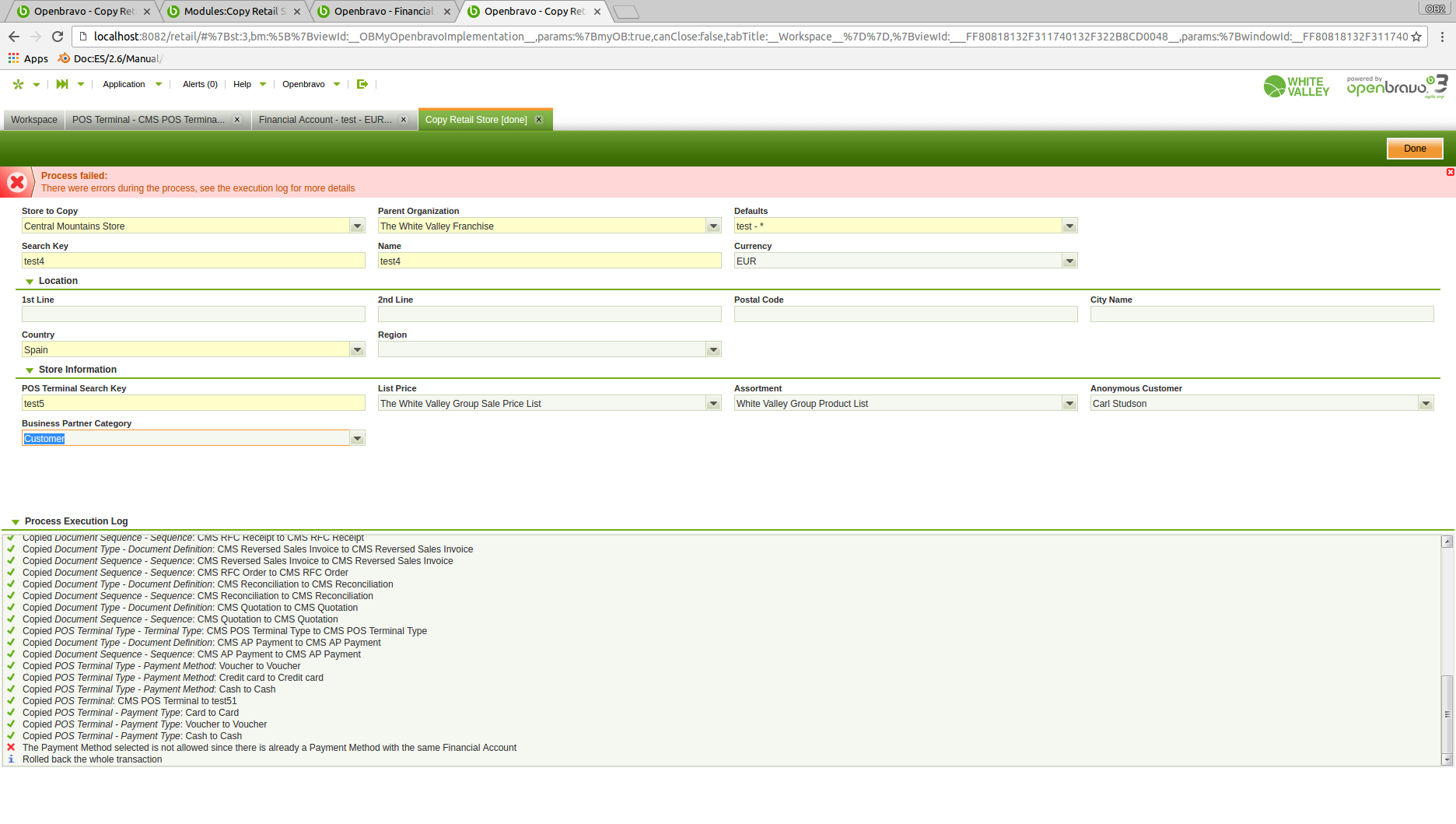Viewport: 1456px width, 824px height.
Task: Open Chrome Apps shortcut in bookmarks bar
Action: click(x=28, y=58)
